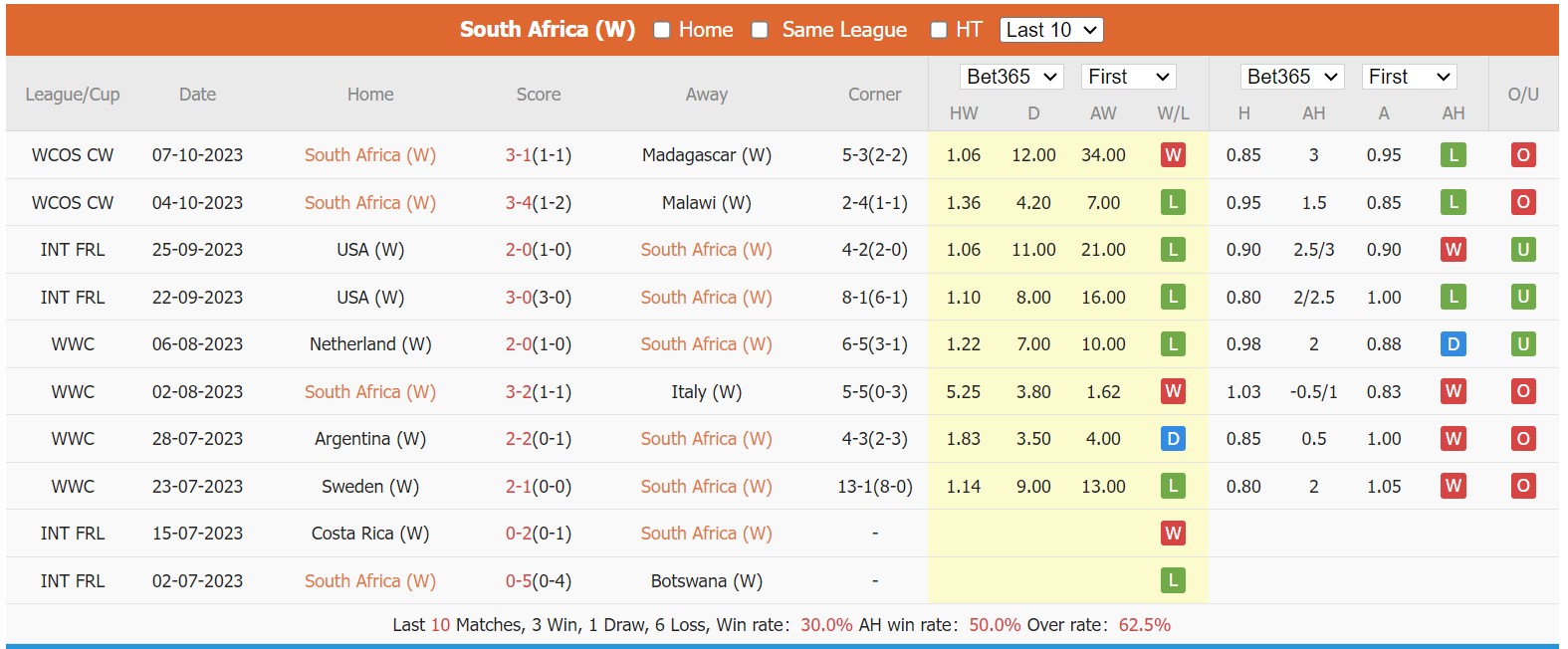Click the 3-2(1-1) score for the Italy match
Viewport: 1568px width, 649px height.
(x=538, y=391)
